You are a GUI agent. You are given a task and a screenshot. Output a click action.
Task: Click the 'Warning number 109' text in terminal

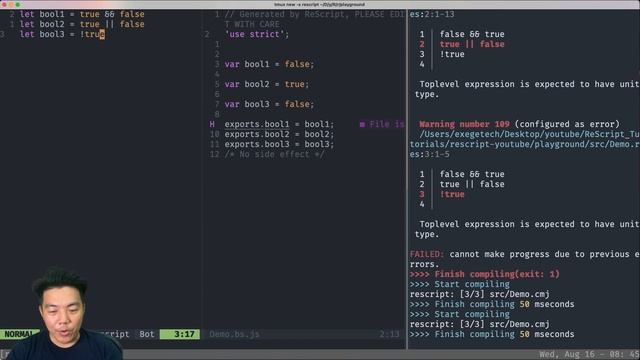pos(464,124)
